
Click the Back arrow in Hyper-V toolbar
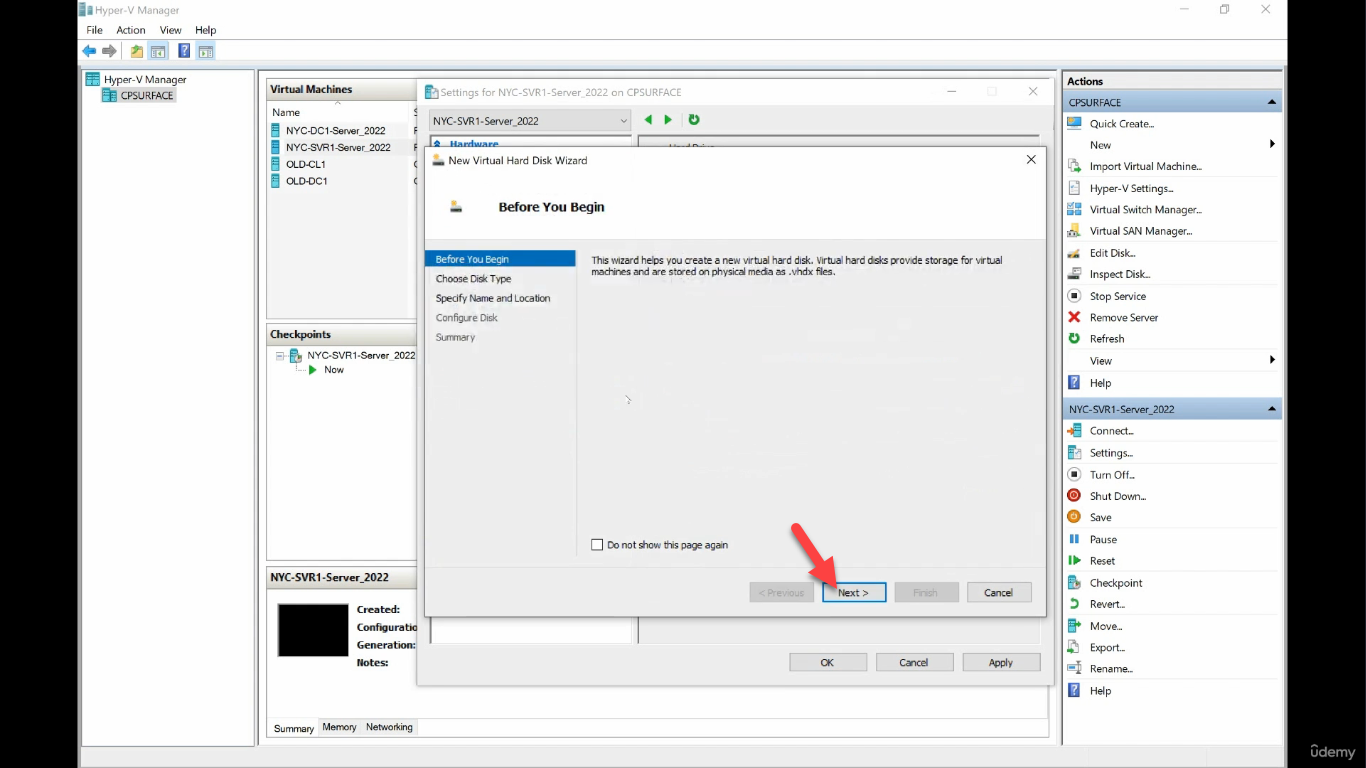coord(89,51)
